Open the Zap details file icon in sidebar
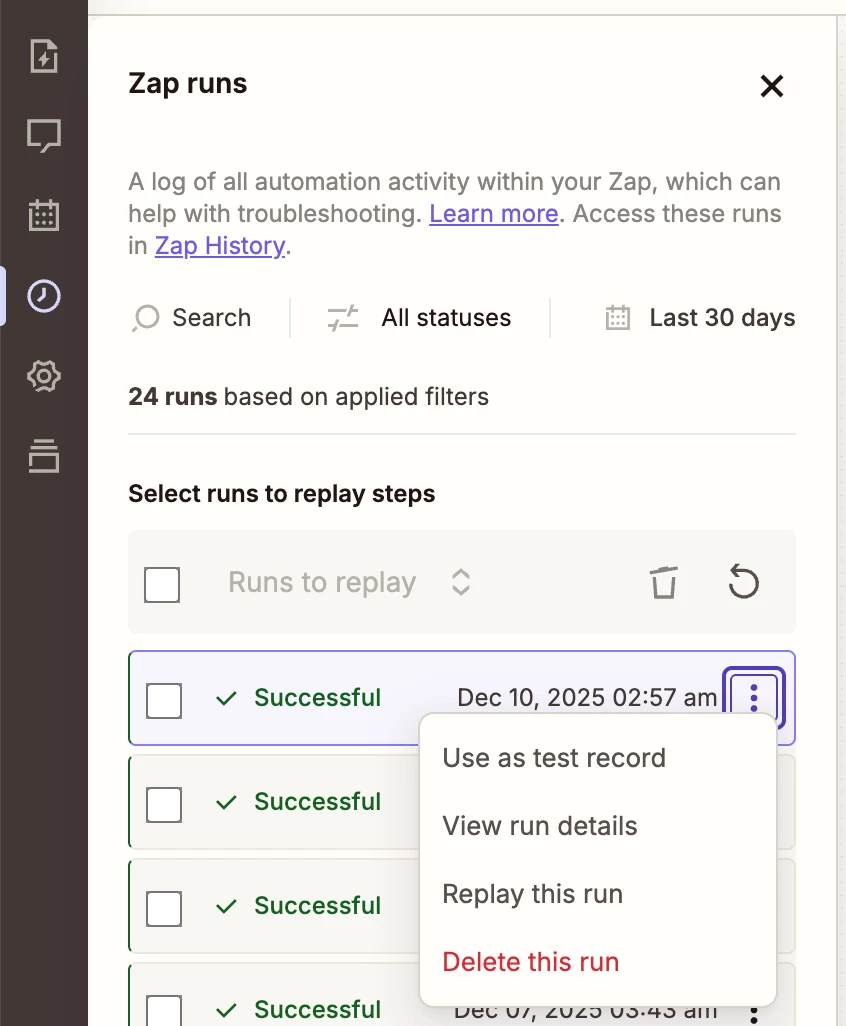The image size is (846, 1026). 44,56
